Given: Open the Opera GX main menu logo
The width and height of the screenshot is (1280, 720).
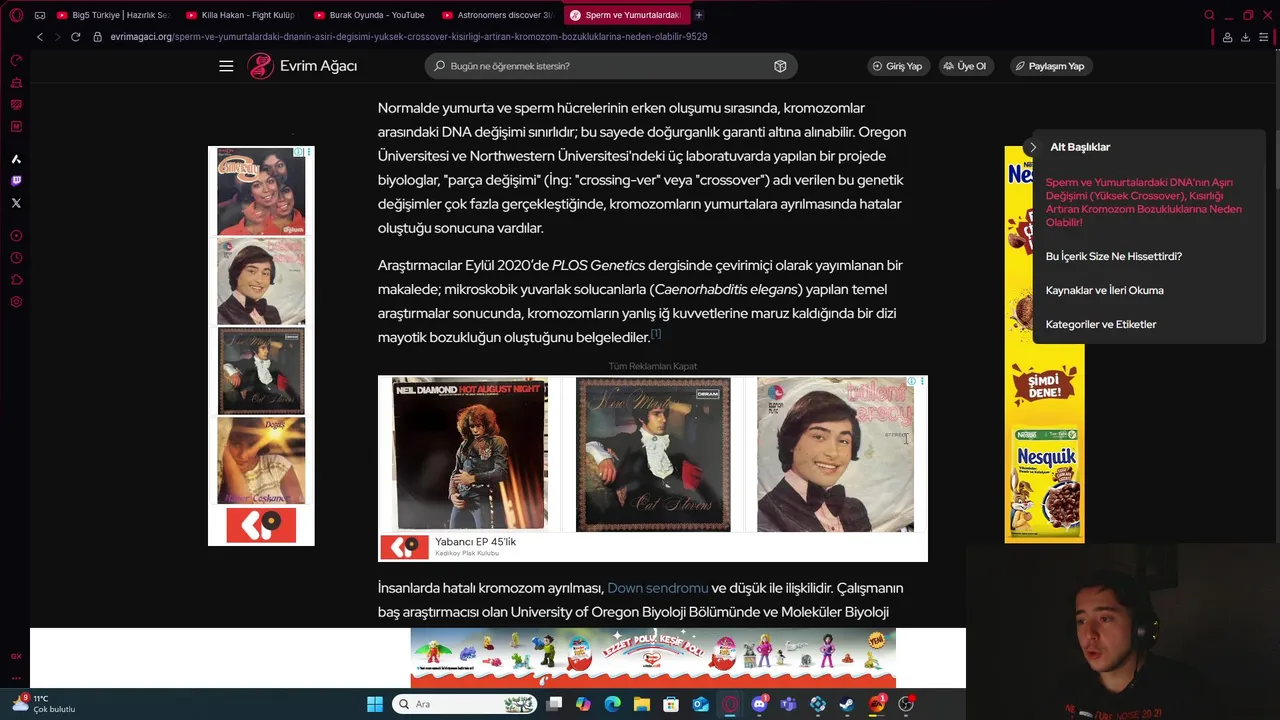Looking at the screenshot, I should click(16, 15).
